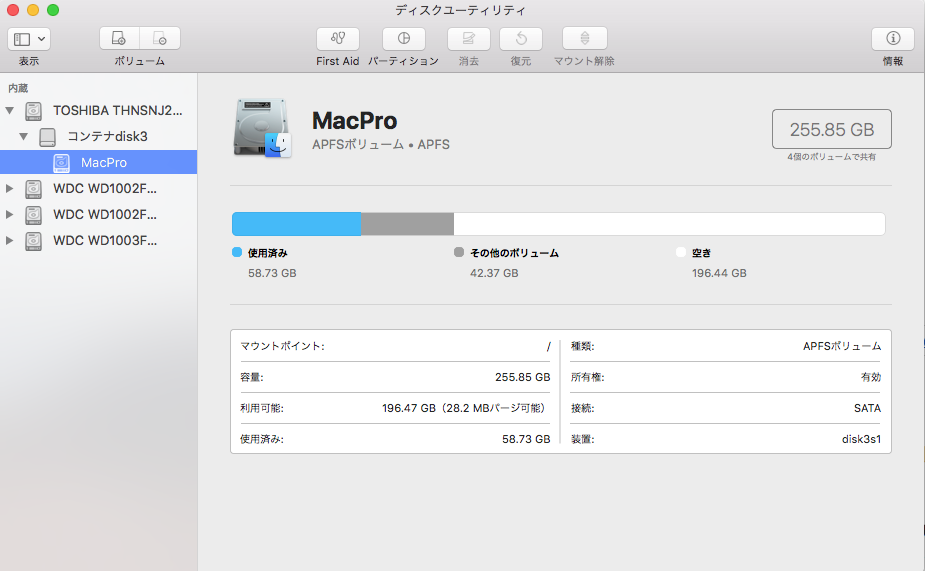The image size is (925, 571).
Task: Select the MacPro volume in sidebar
Action: point(104,162)
